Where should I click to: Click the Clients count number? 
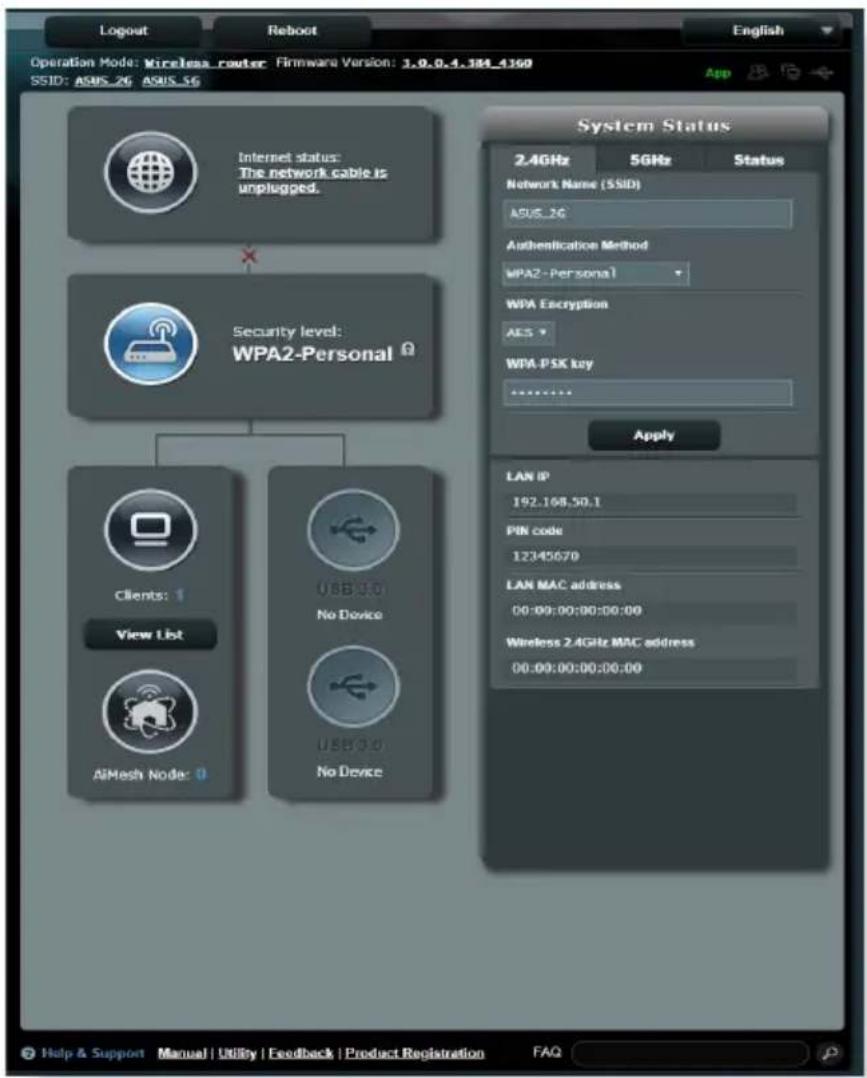coord(179,595)
